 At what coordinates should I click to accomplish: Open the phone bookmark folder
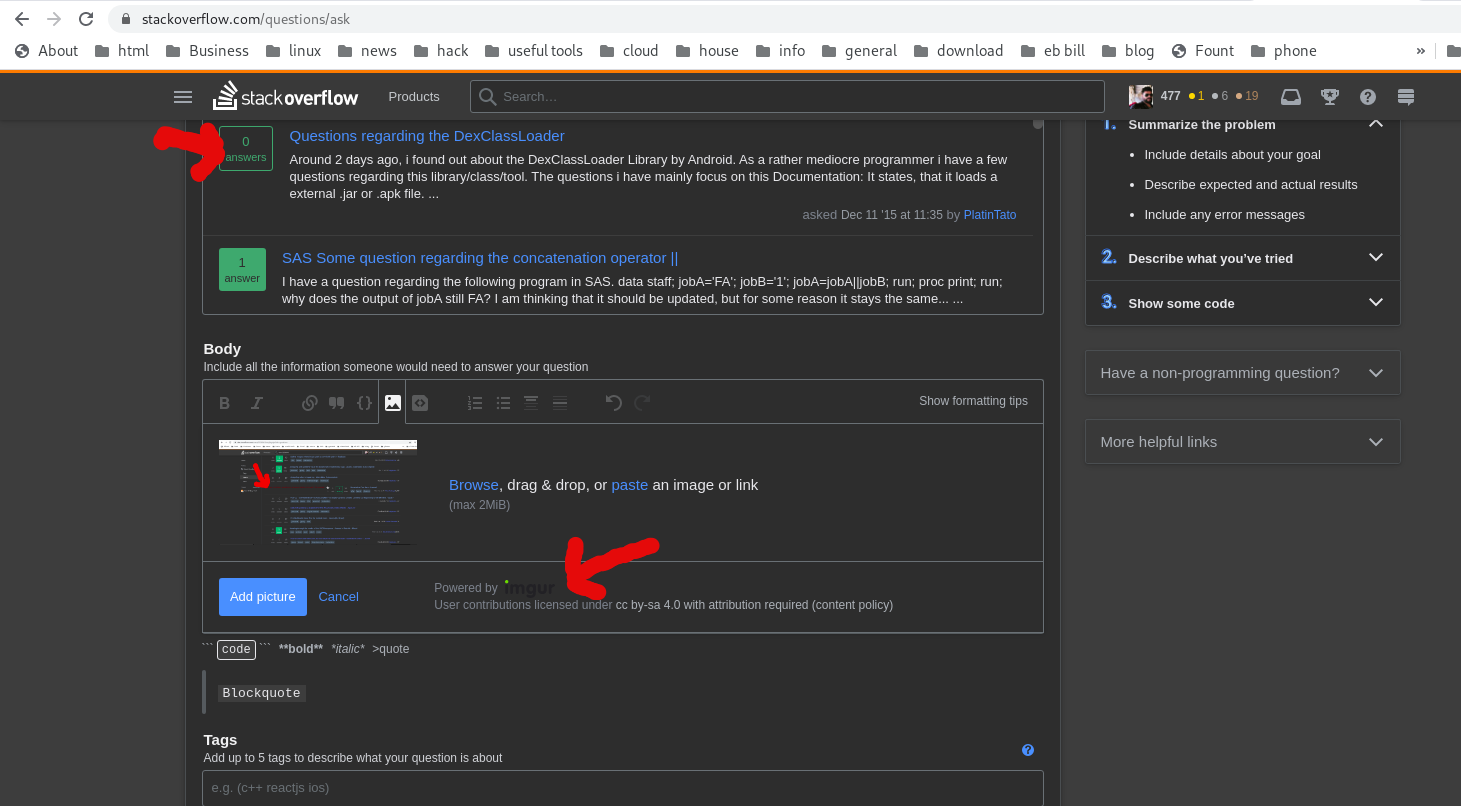pyautogui.click(x=1283, y=51)
